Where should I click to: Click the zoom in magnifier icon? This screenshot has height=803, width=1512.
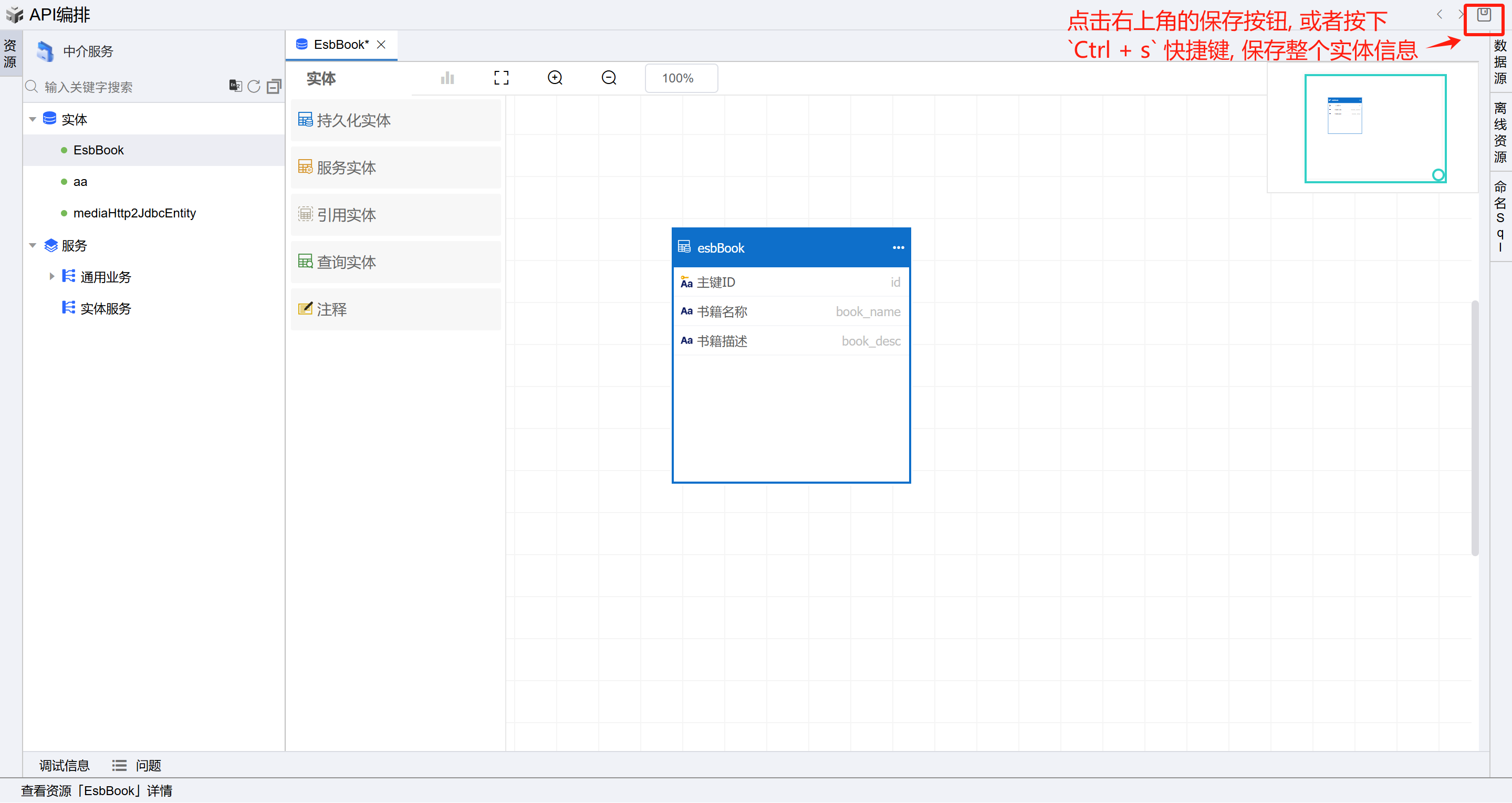(x=555, y=78)
